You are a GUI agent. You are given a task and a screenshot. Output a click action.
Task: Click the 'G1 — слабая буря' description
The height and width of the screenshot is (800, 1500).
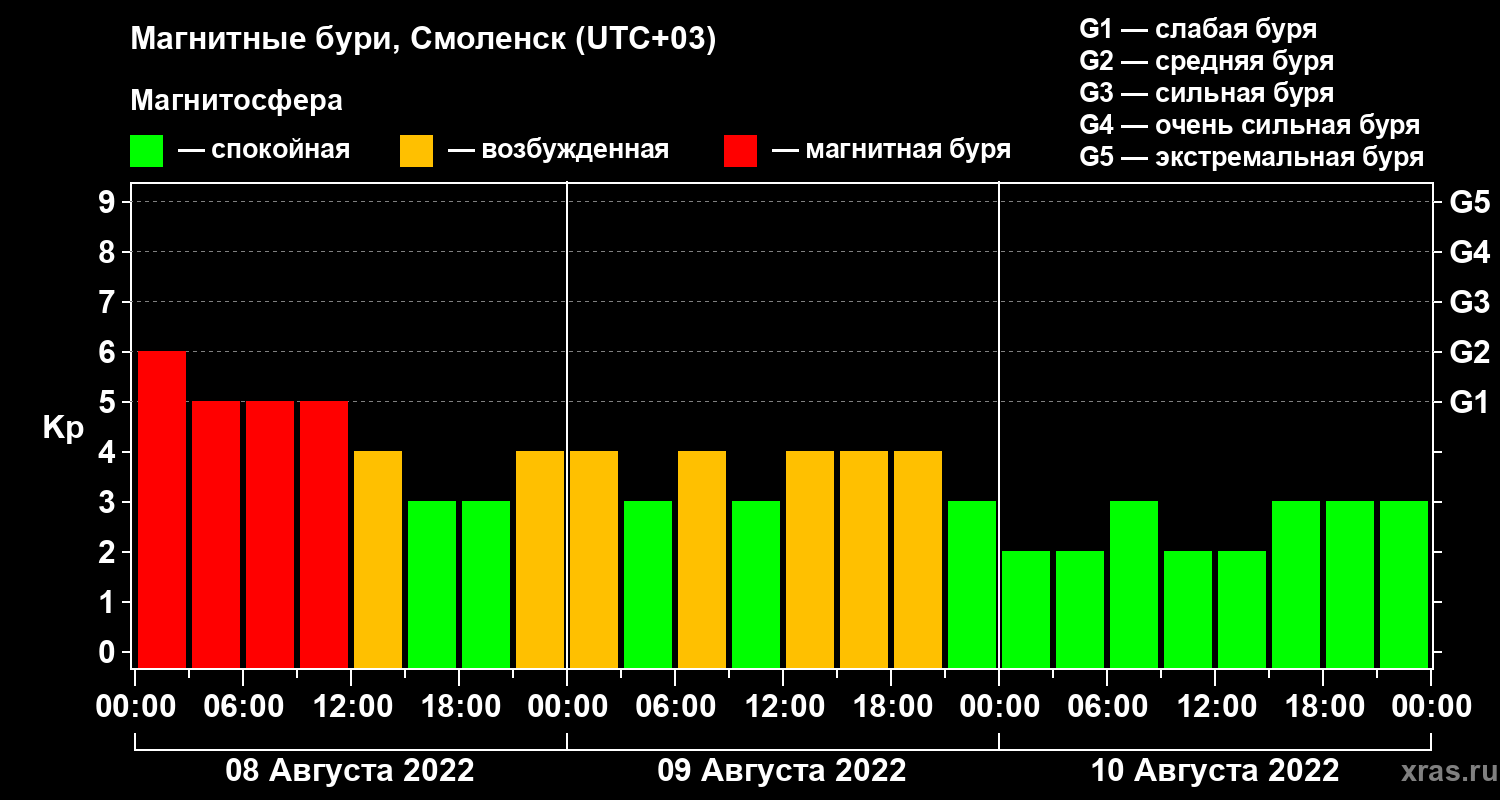tap(1198, 29)
